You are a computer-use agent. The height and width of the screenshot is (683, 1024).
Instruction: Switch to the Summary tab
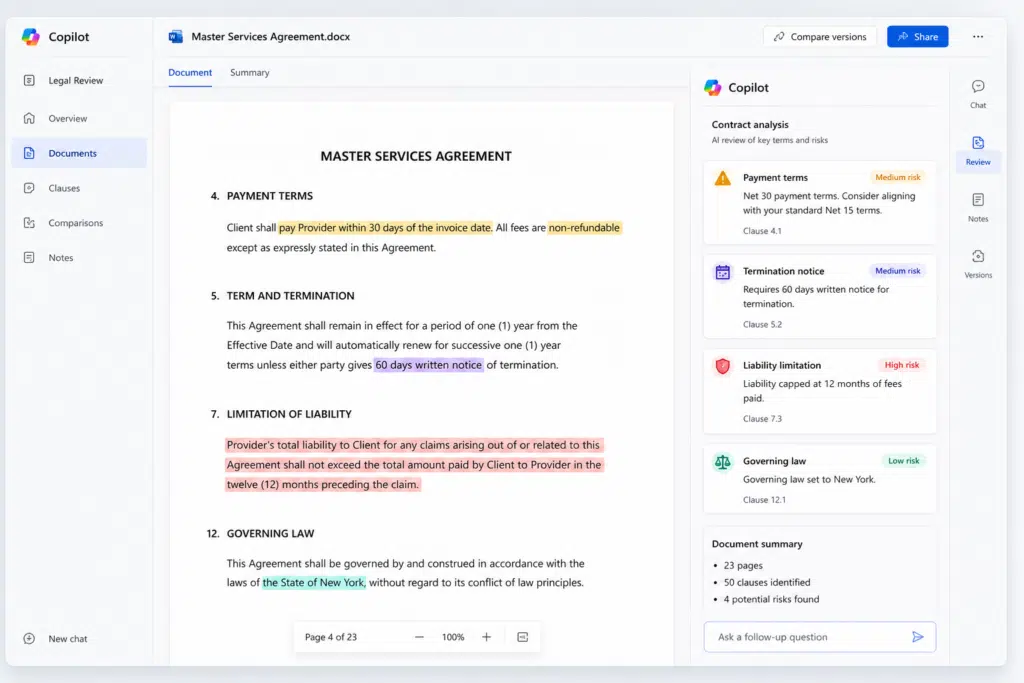pyautogui.click(x=249, y=72)
